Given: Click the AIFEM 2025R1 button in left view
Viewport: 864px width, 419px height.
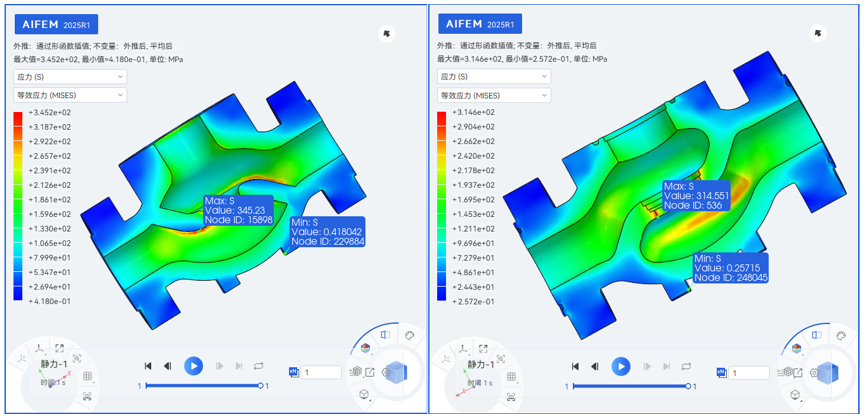Looking at the screenshot, I should (56, 24).
